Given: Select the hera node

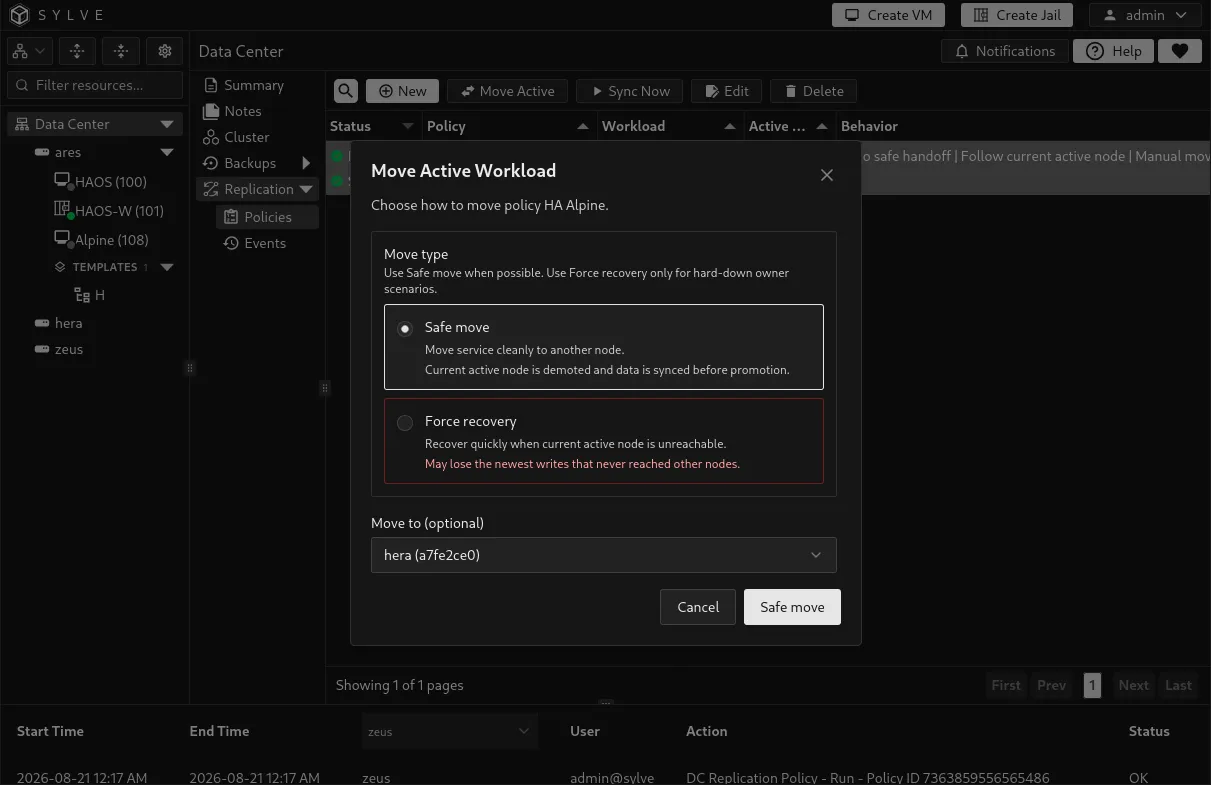Looking at the screenshot, I should coord(59,323).
